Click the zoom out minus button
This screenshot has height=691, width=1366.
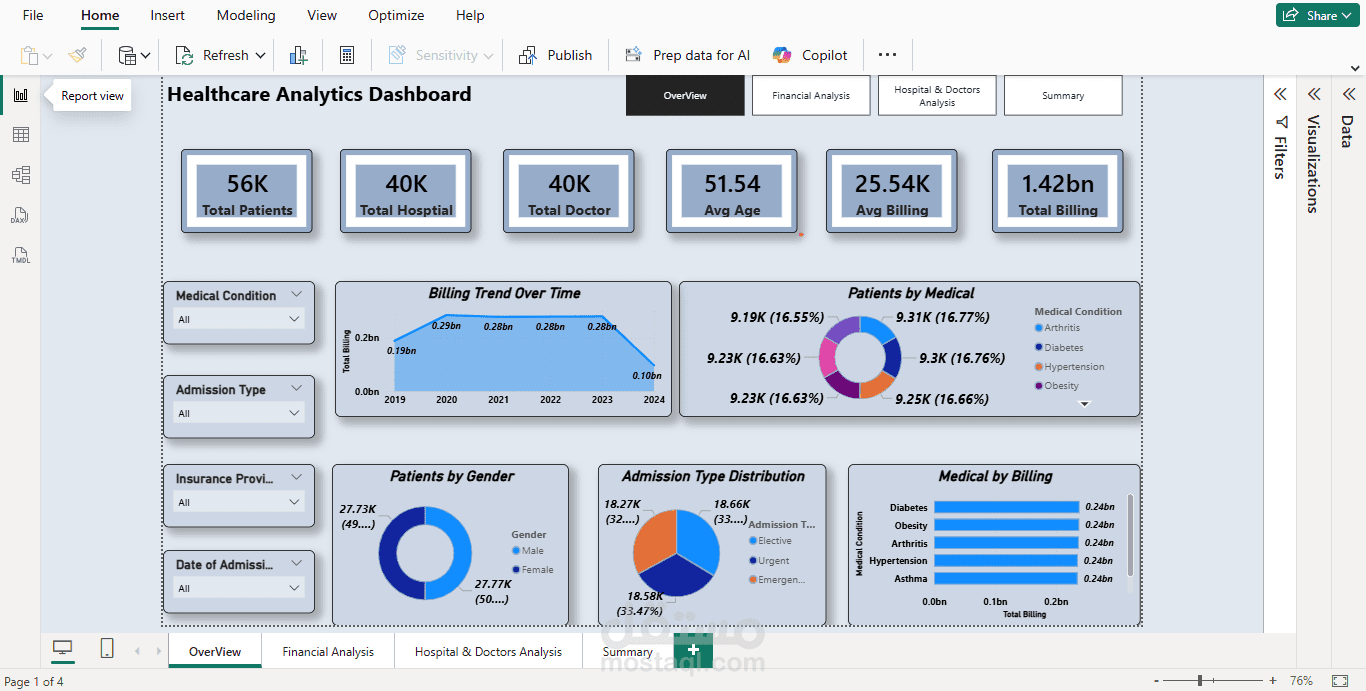tap(1157, 681)
